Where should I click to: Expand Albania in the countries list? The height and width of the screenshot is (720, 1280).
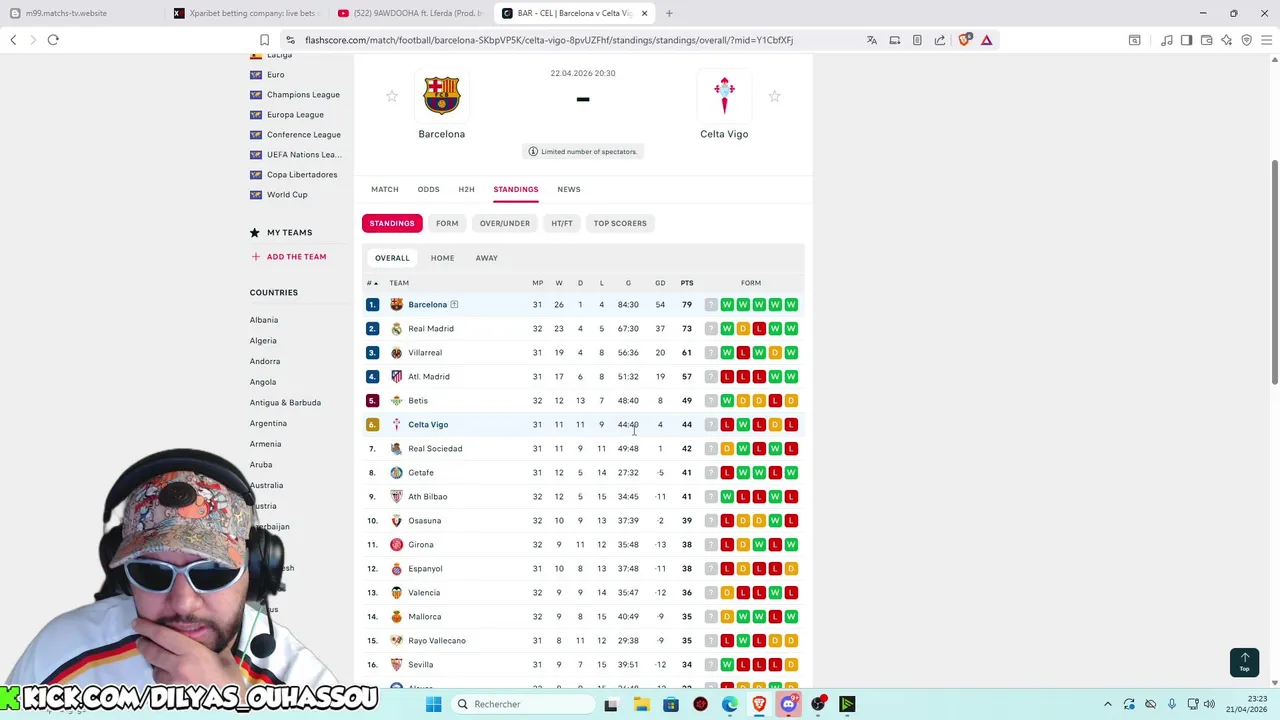(264, 320)
